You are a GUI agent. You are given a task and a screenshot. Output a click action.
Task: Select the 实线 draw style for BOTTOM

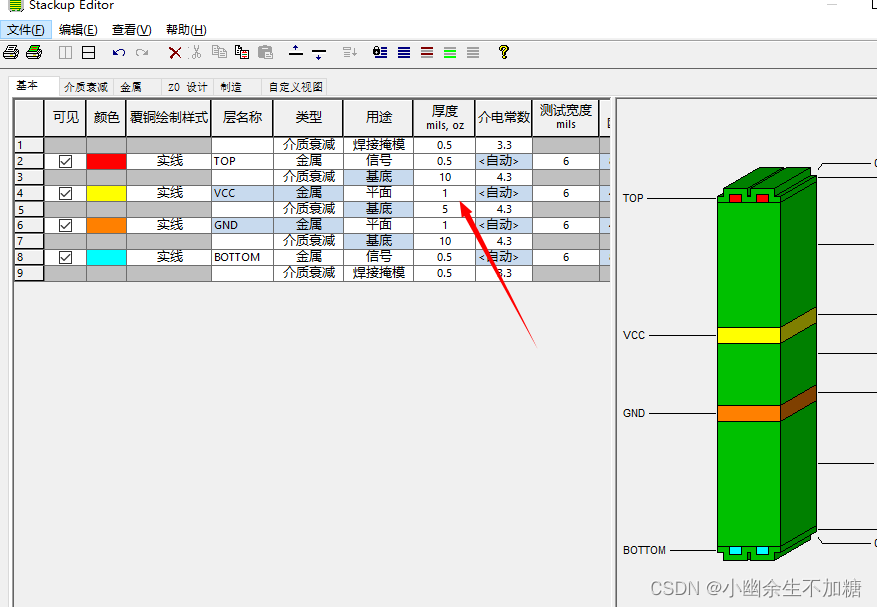169,257
